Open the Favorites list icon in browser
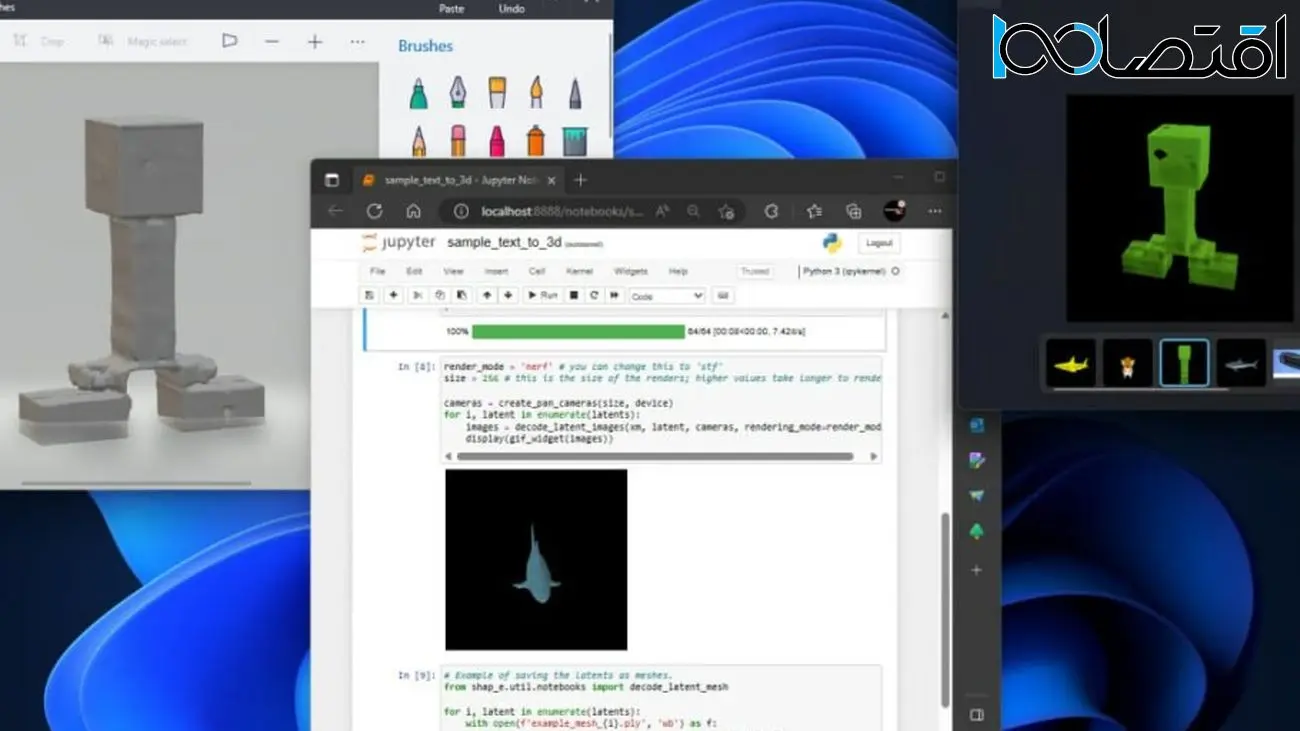The height and width of the screenshot is (731, 1300). click(x=814, y=211)
